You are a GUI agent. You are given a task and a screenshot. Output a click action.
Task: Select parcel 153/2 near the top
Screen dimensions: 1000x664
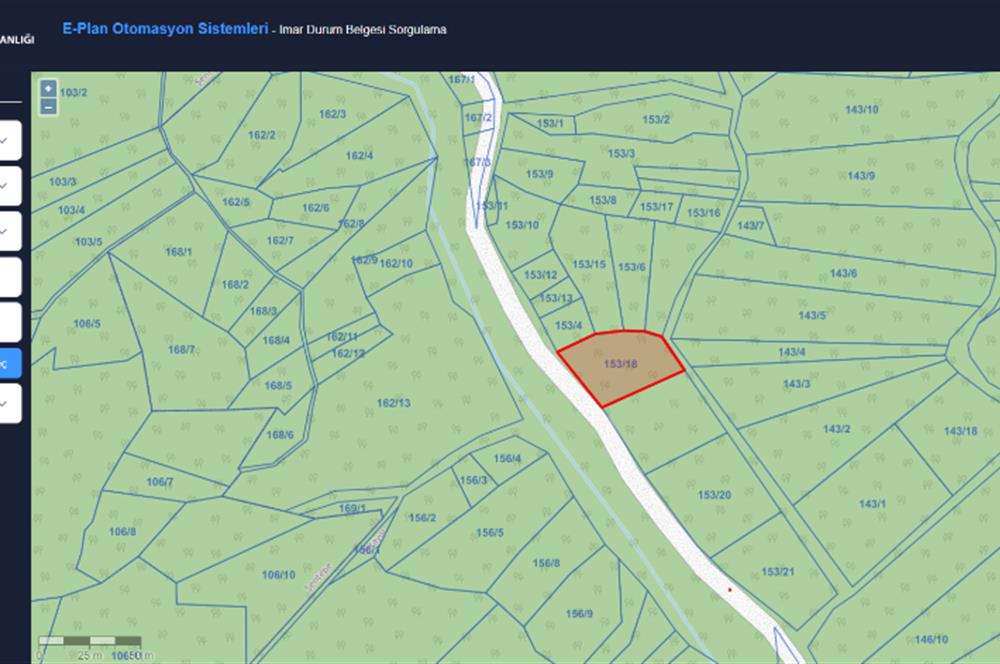tap(656, 120)
